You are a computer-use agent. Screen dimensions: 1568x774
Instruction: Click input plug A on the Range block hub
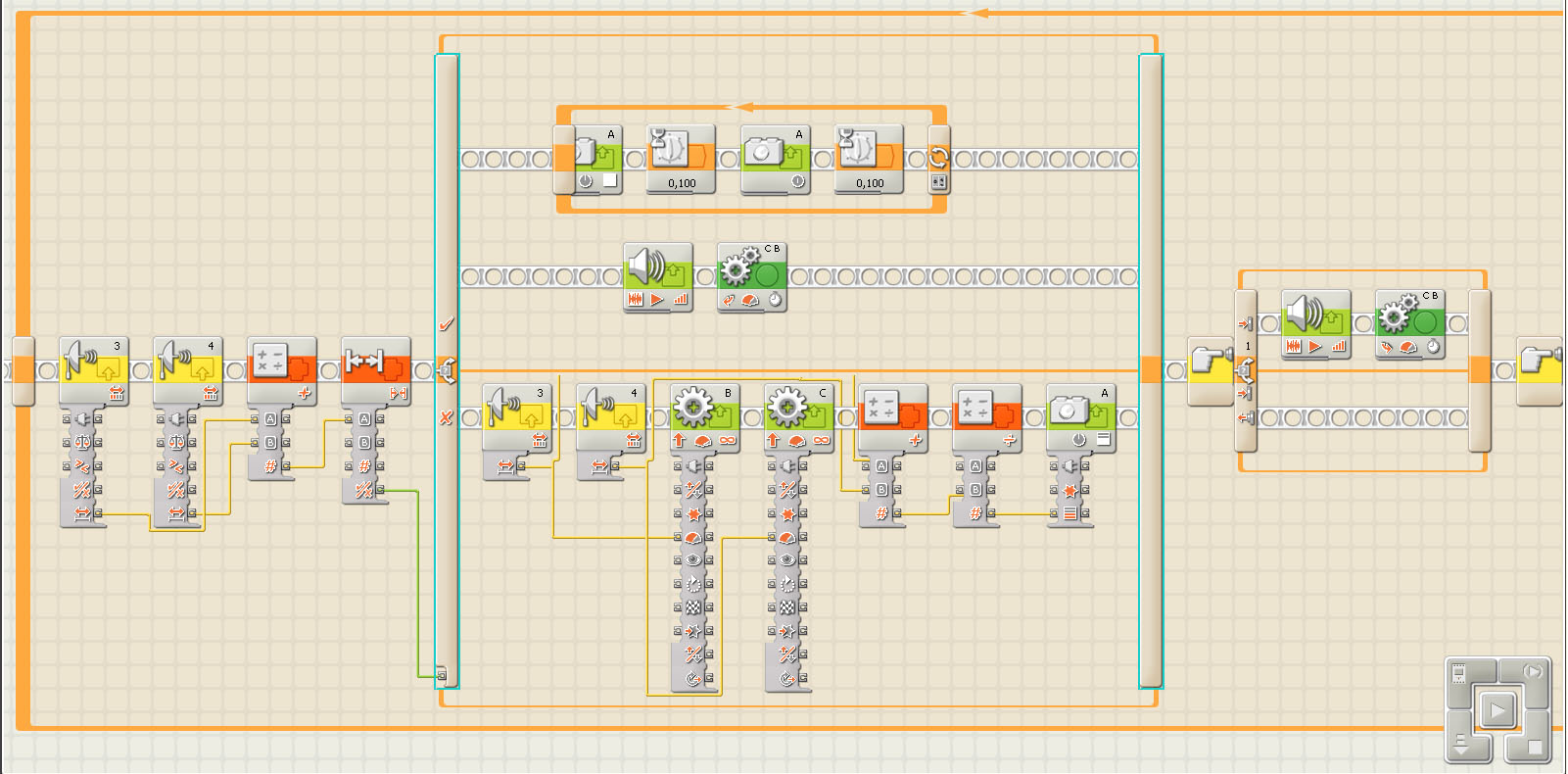tap(349, 419)
